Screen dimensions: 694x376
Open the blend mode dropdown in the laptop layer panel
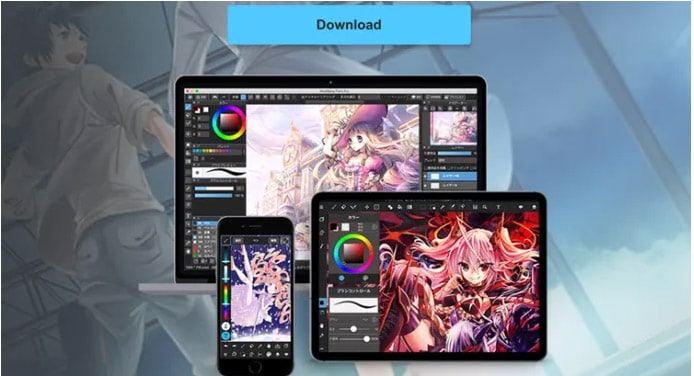click(457, 161)
